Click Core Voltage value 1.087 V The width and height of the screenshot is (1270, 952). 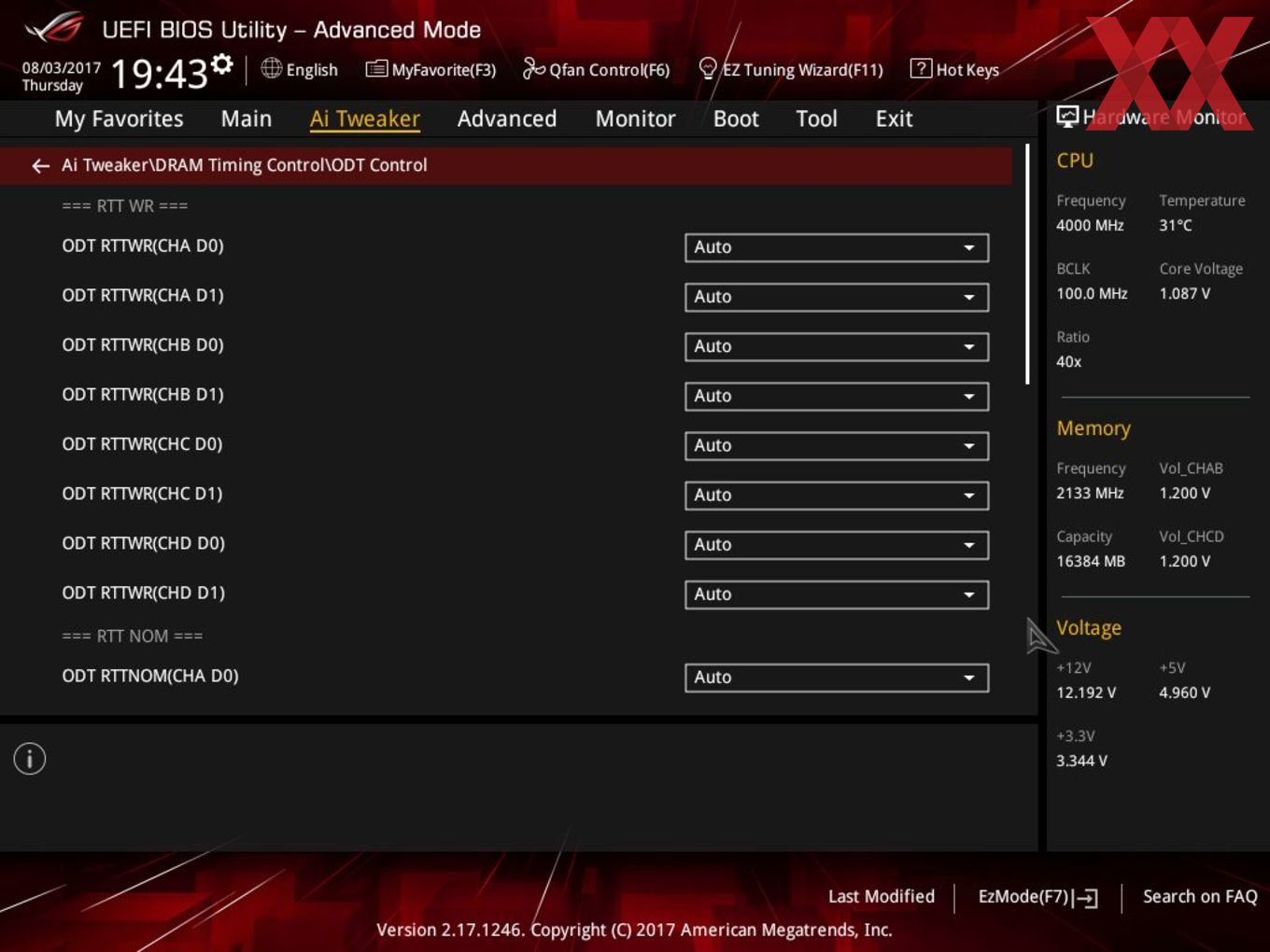(x=1184, y=293)
